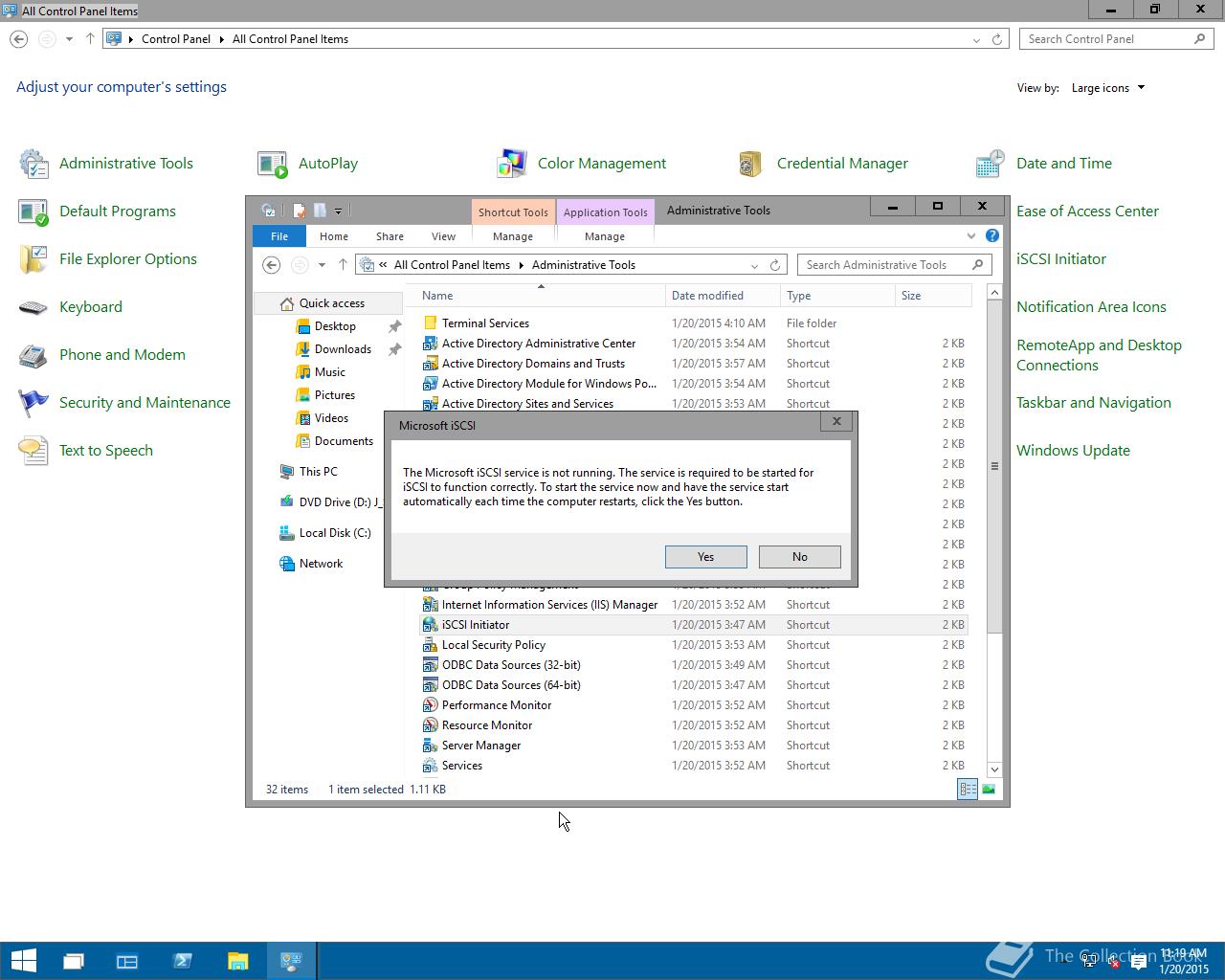Image resolution: width=1225 pixels, height=980 pixels.
Task: Open Control Panel recent locations dropdown
Action: click(69, 39)
